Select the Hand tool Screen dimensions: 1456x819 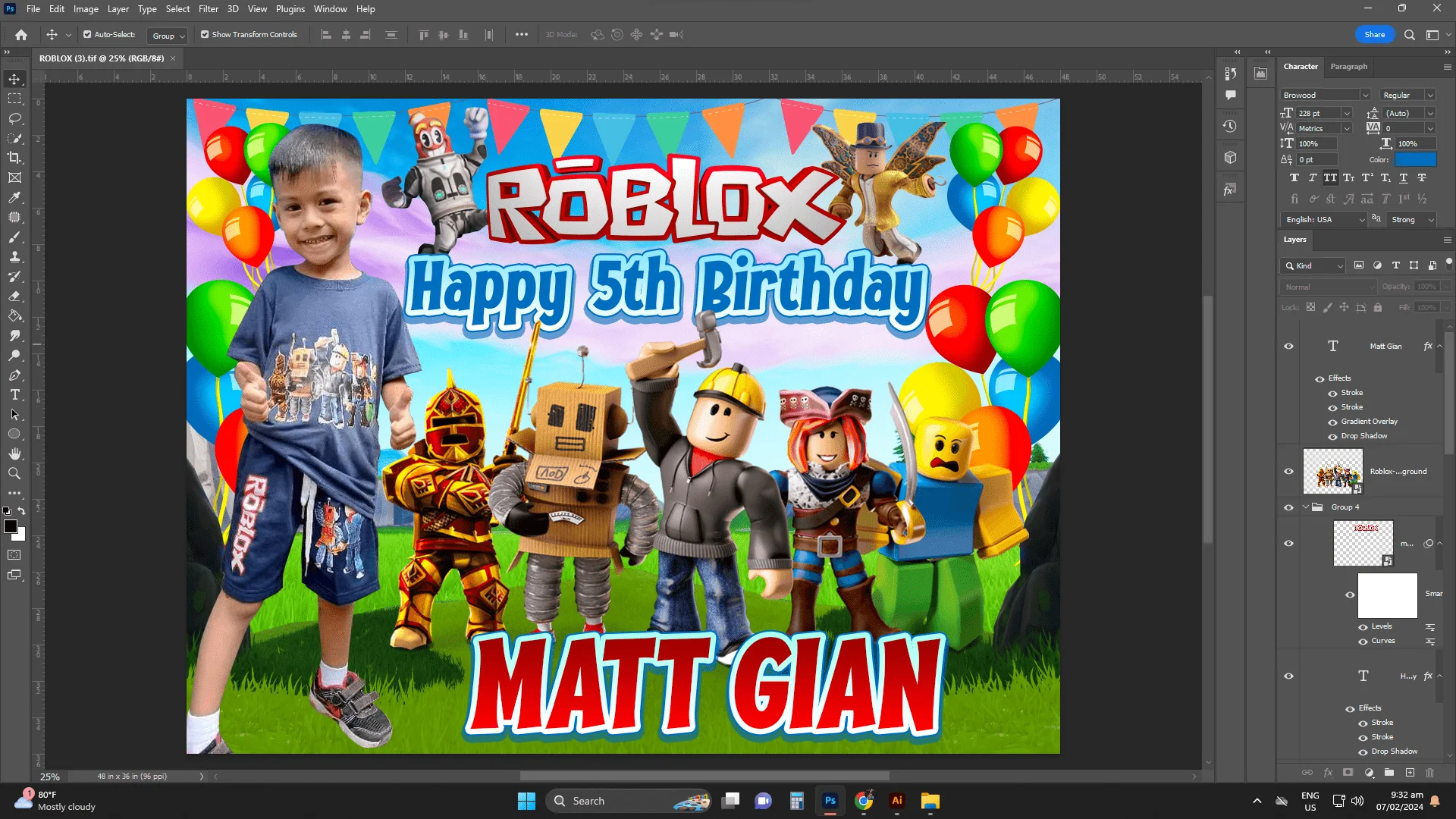[14, 454]
